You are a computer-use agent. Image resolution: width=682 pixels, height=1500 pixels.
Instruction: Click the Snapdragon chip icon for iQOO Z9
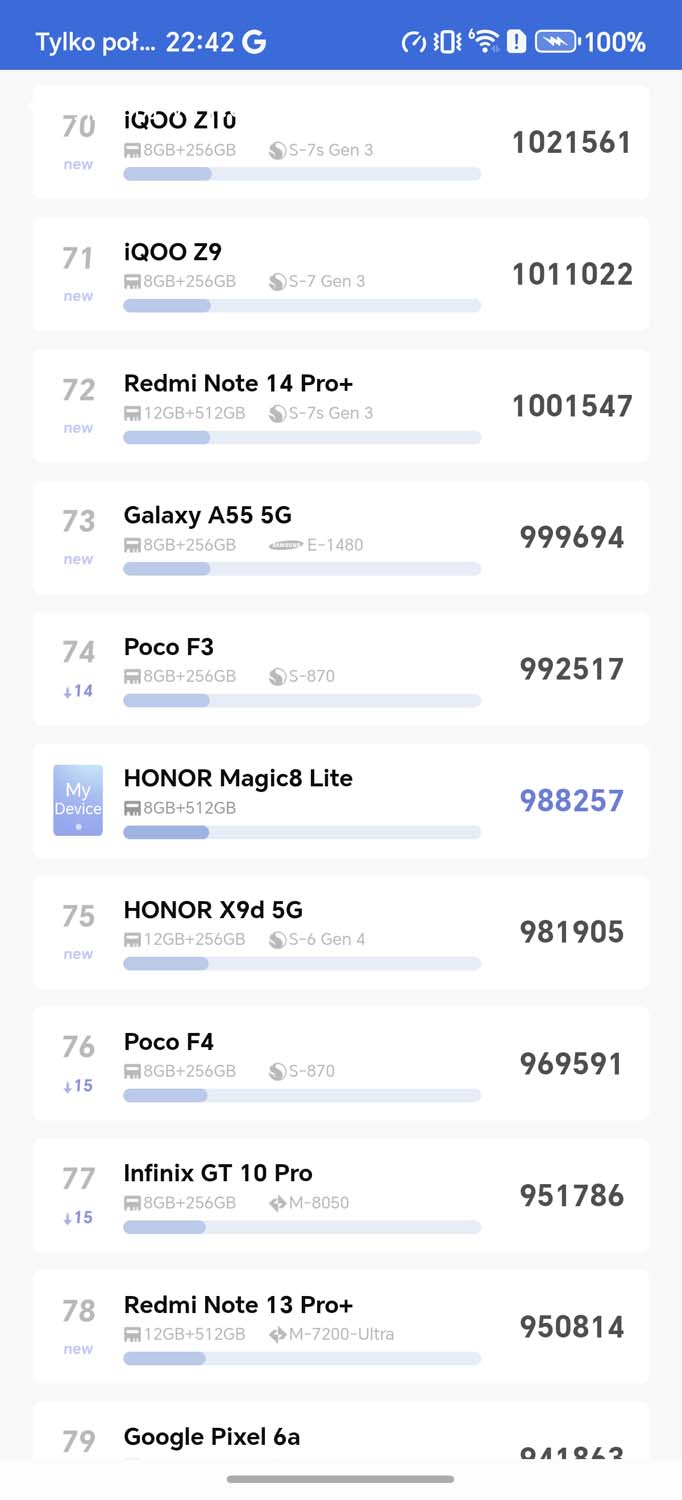click(x=277, y=282)
